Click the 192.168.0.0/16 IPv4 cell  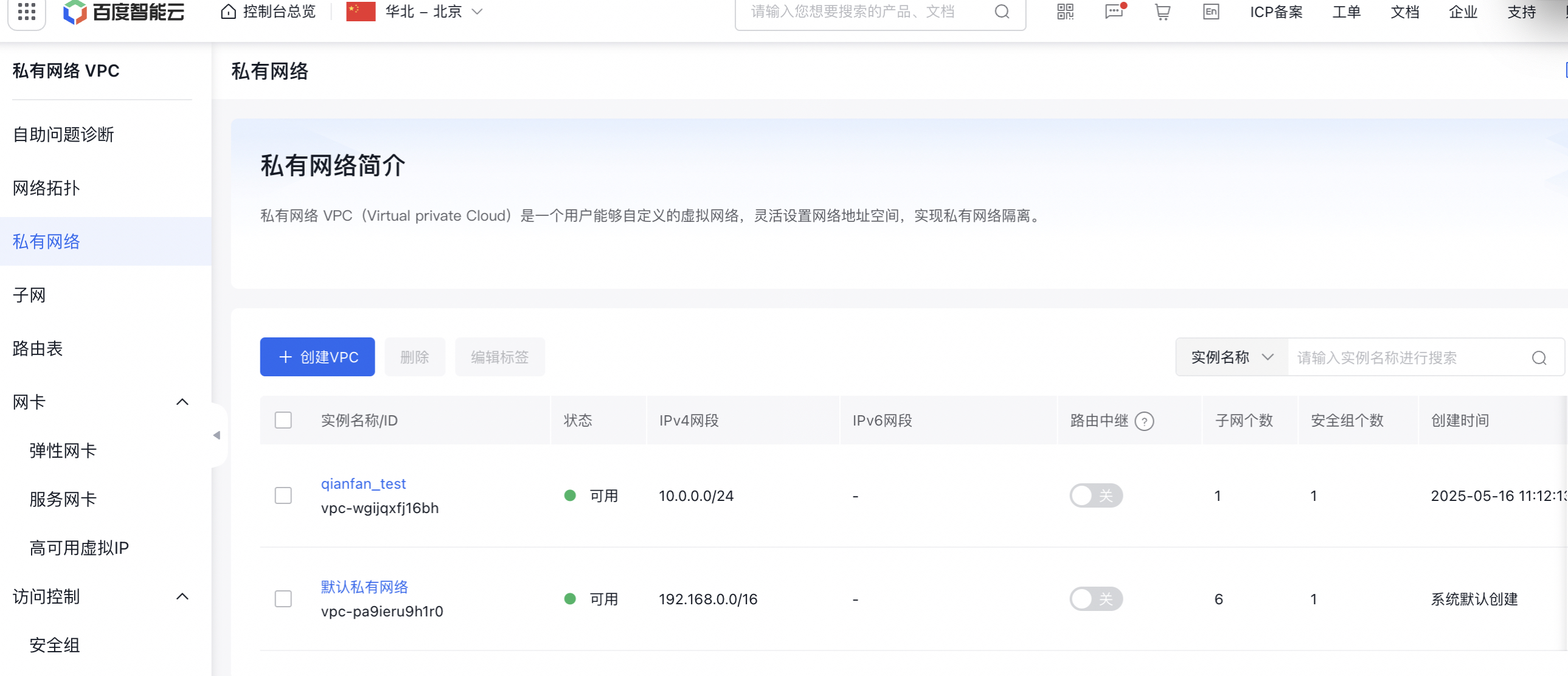(708, 599)
